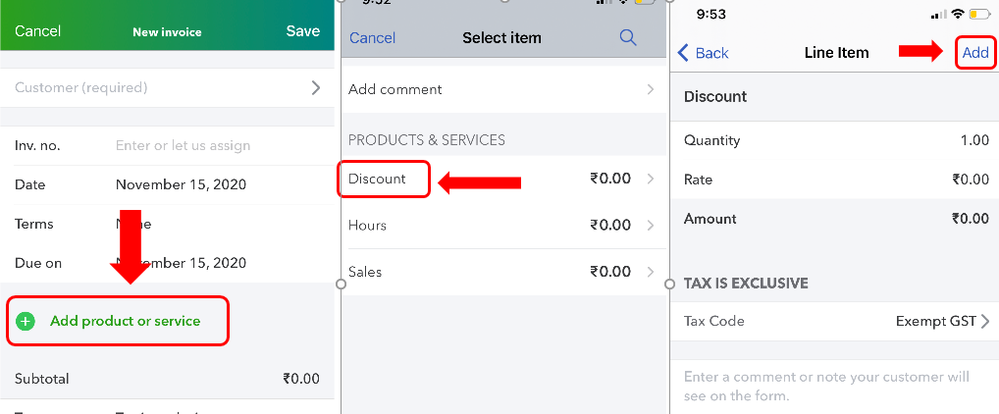The width and height of the screenshot is (999, 414).
Task: Tap Add to add line item
Action: point(975,53)
